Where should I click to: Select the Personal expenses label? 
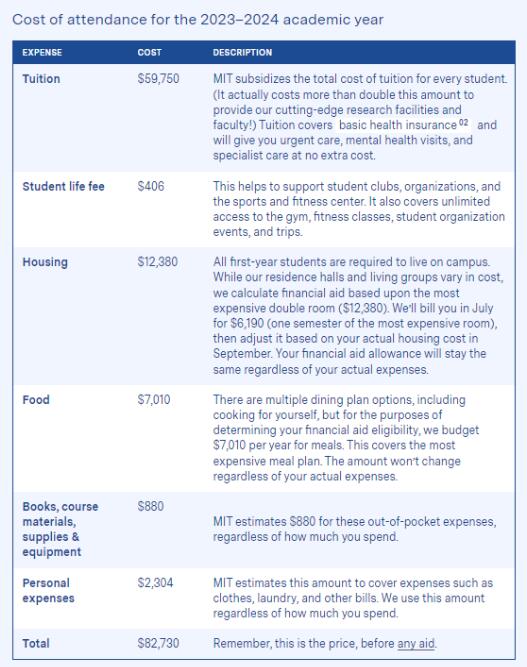pyautogui.click(x=48, y=591)
